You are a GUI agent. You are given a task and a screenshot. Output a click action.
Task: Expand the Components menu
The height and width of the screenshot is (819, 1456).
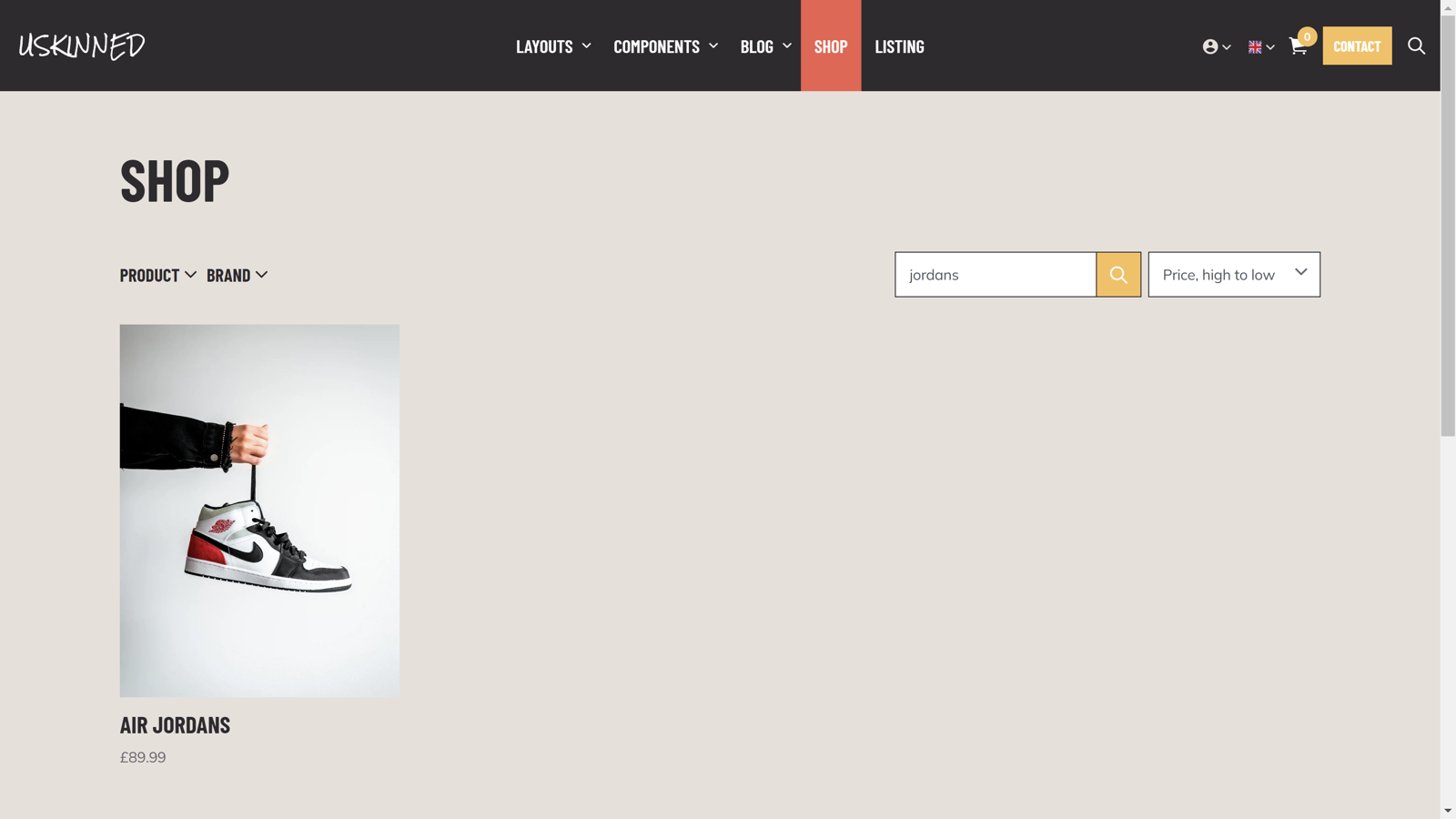(x=665, y=45)
